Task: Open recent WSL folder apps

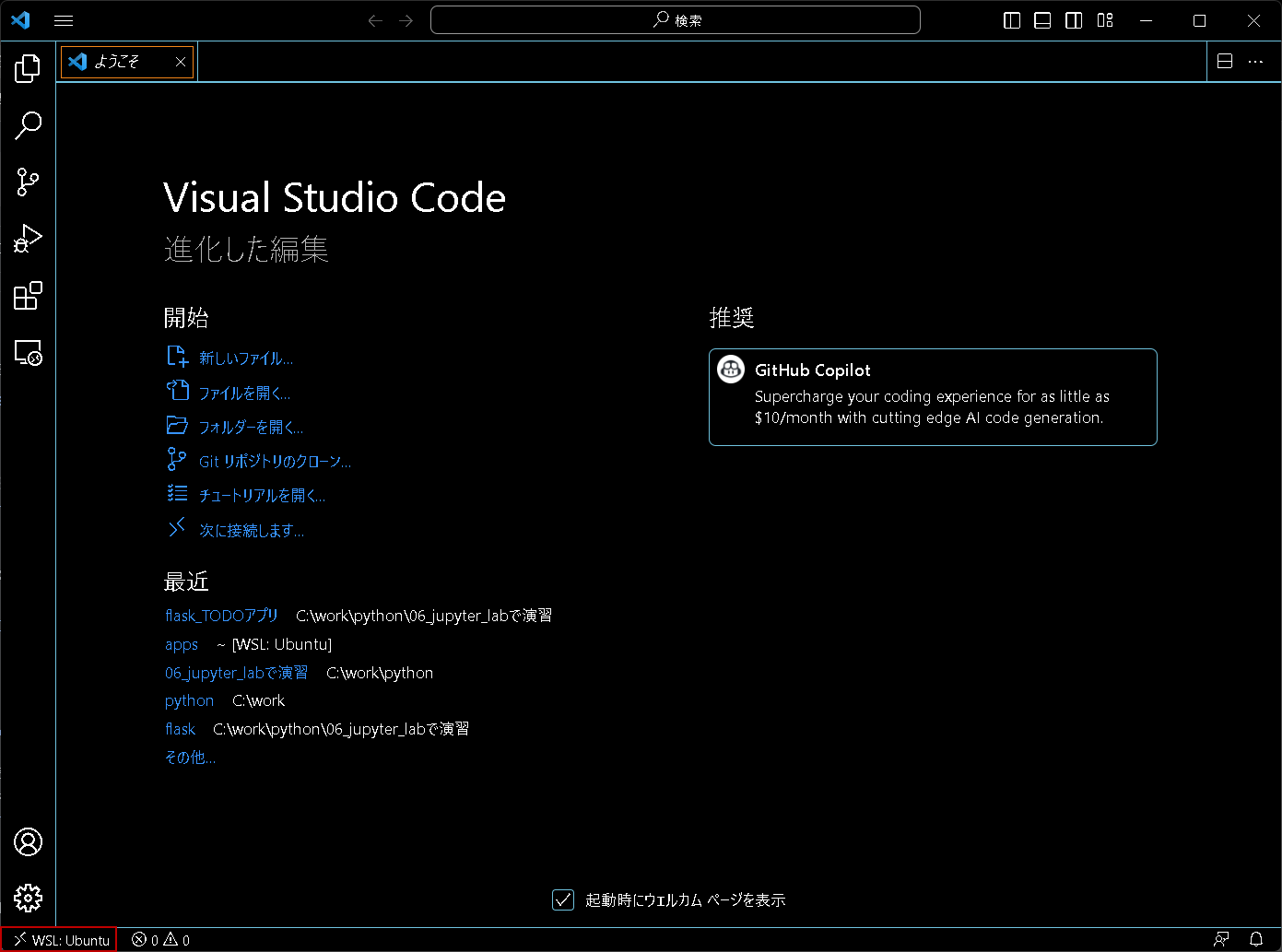Action: point(182,644)
